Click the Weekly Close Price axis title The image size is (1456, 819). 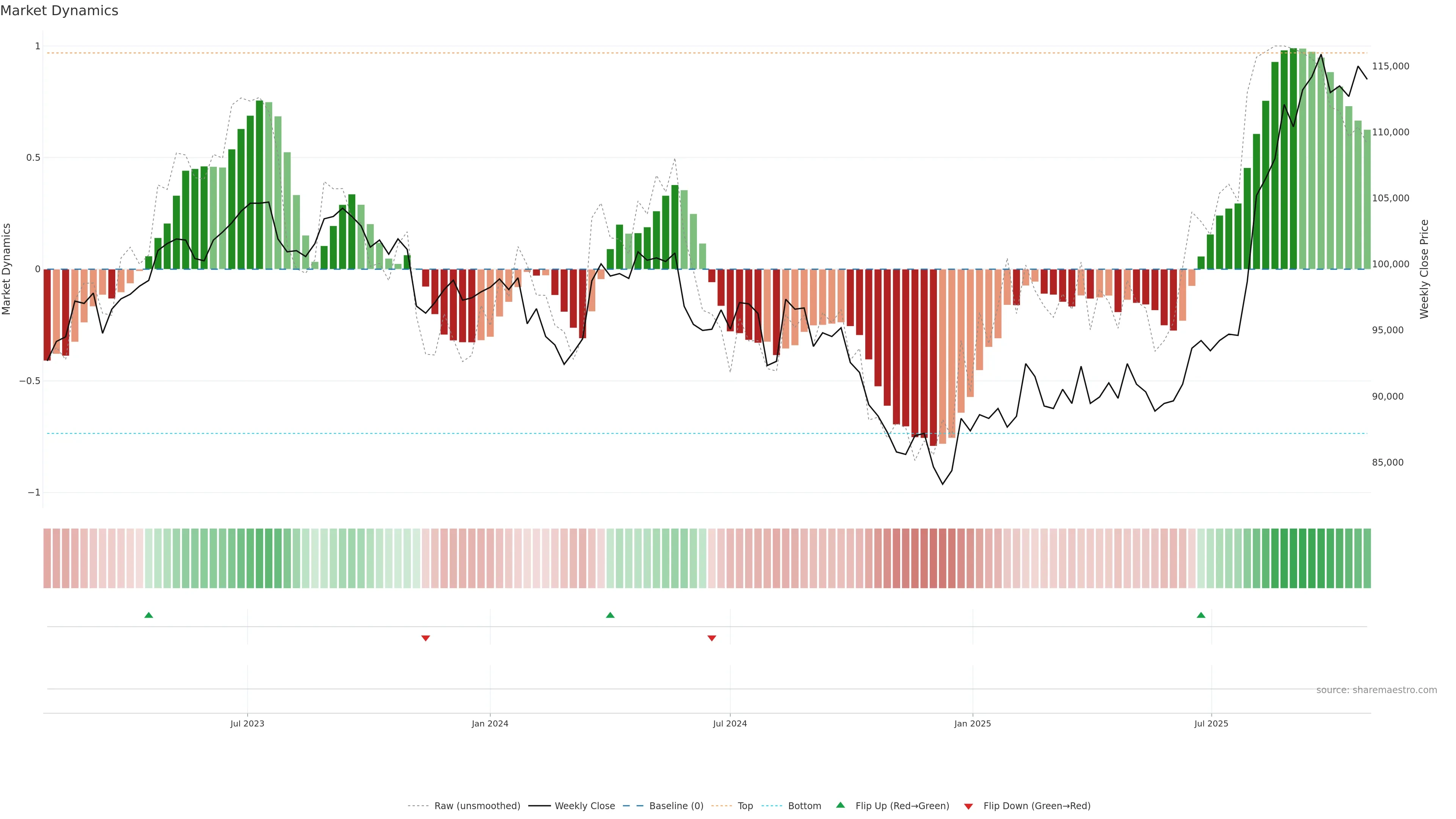pos(1424,269)
